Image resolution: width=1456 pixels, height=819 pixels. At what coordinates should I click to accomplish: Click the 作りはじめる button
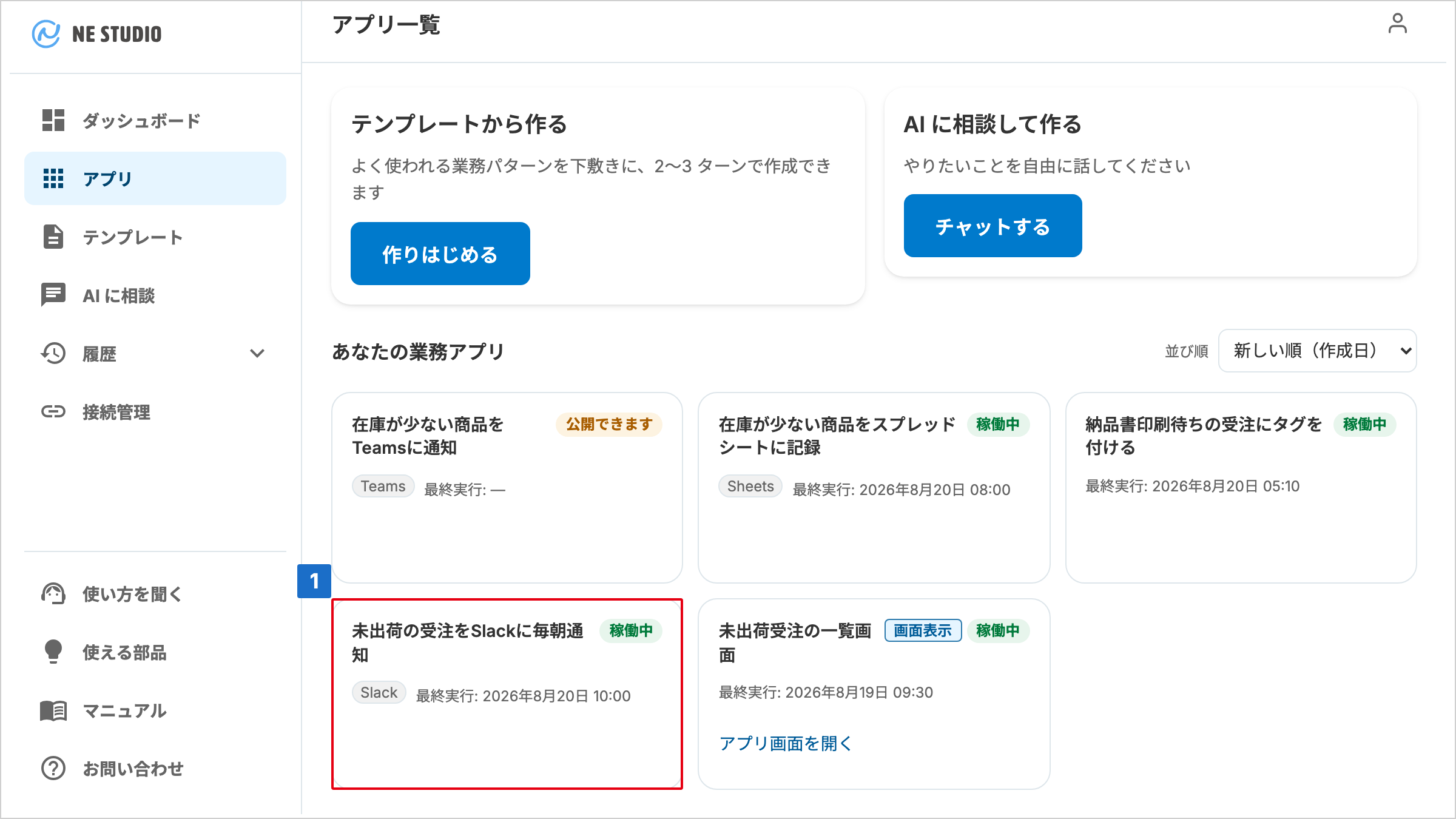point(440,254)
